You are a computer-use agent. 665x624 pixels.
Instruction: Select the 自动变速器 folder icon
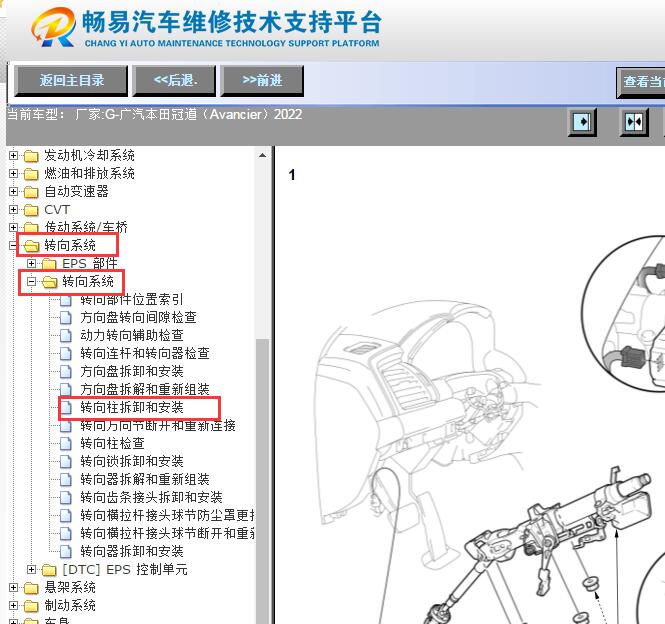point(31,192)
